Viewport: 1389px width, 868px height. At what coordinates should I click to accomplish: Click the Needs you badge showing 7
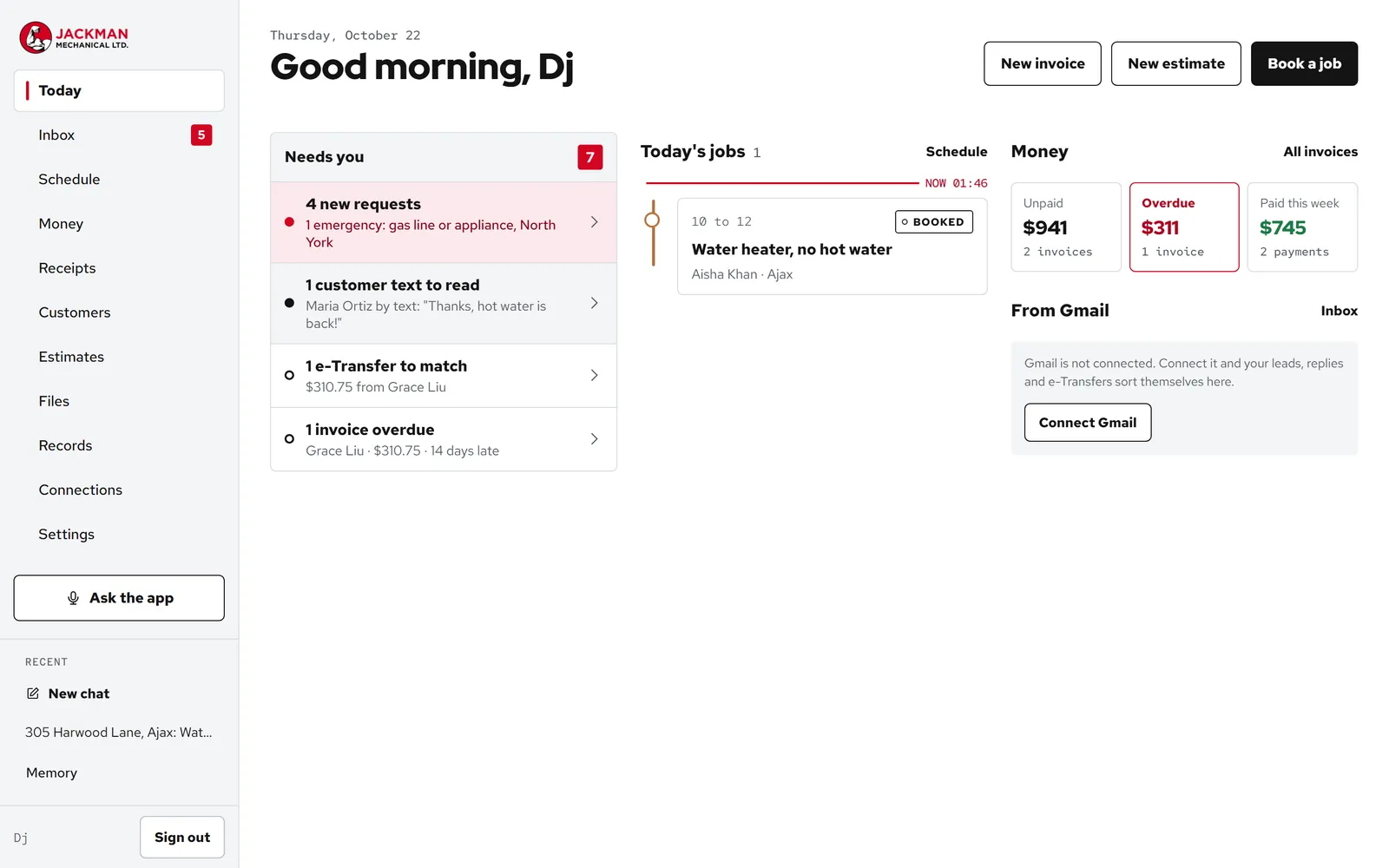click(x=590, y=157)
